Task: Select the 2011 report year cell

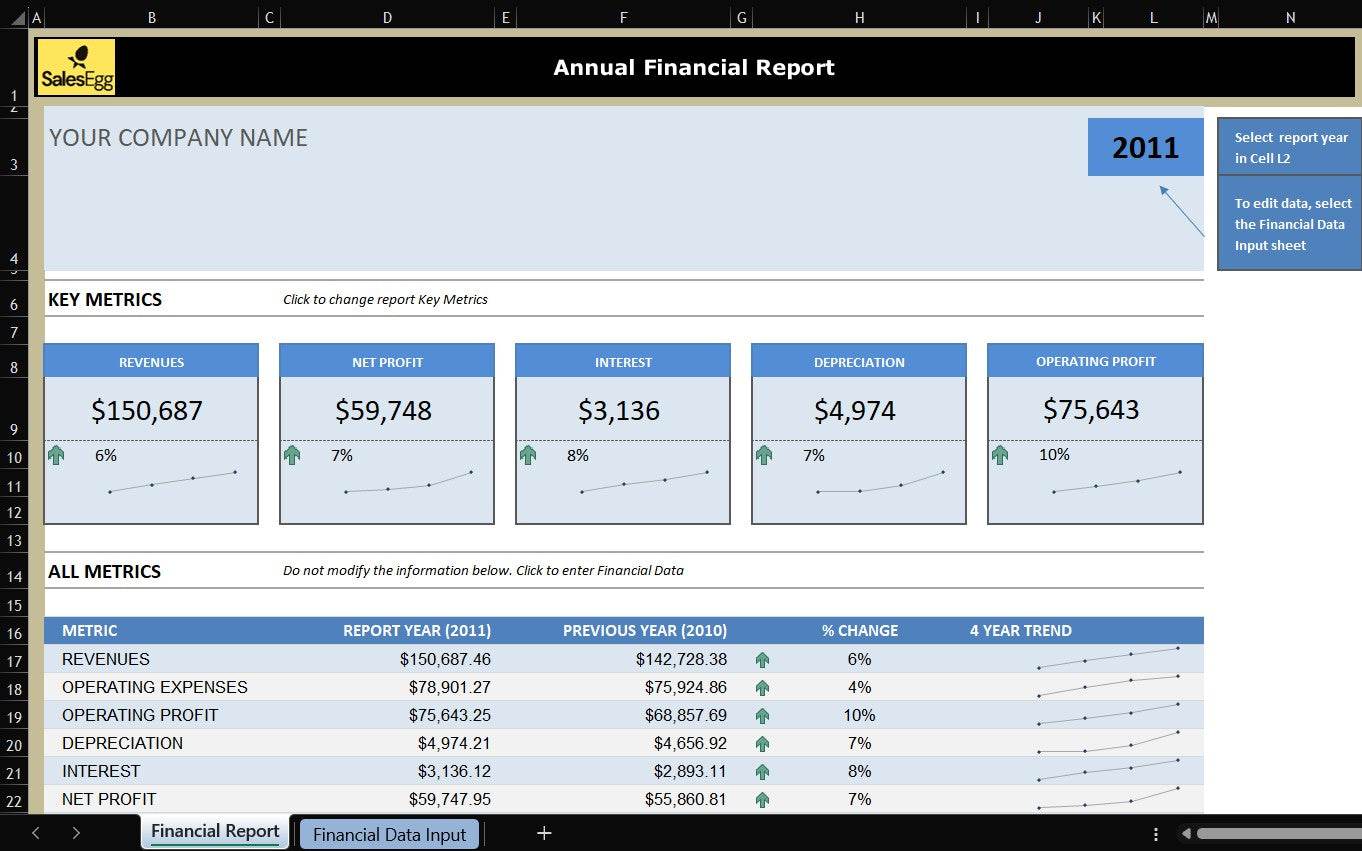Action: [1145, 148]
